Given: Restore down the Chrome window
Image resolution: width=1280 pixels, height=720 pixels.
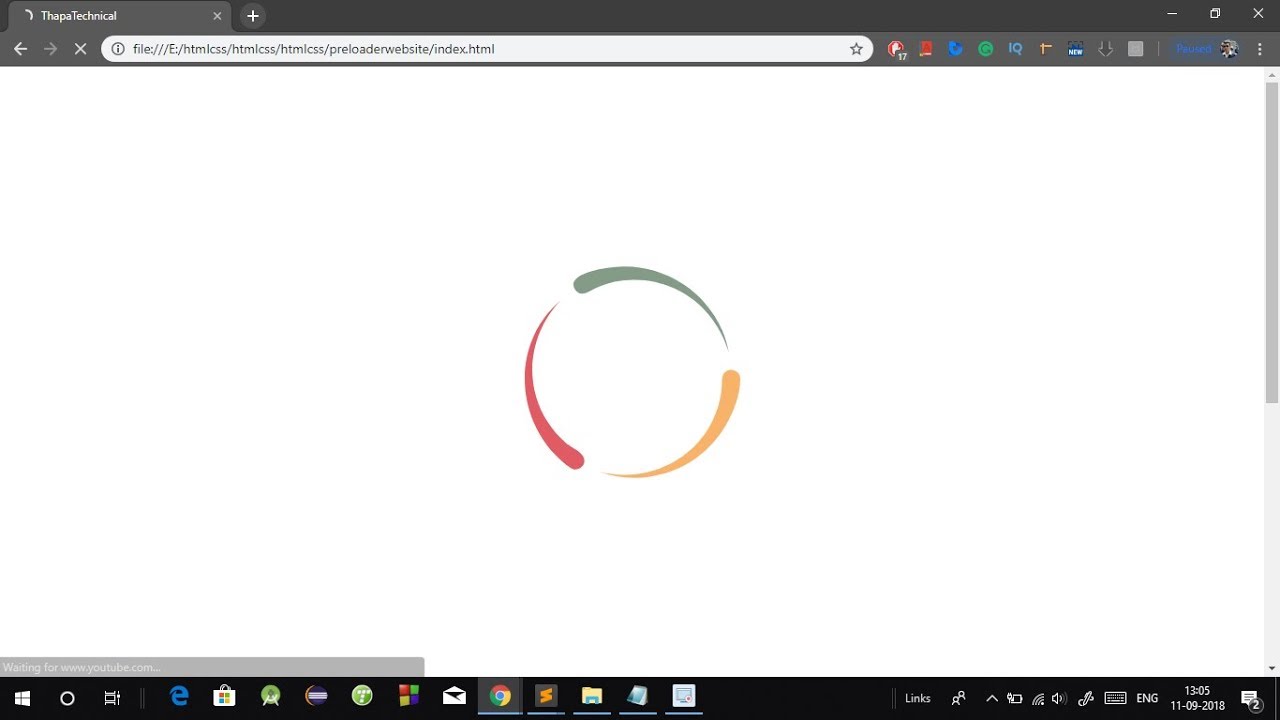Looking at the screenshot, I should pyautogui.click(x=1215, y=14).
